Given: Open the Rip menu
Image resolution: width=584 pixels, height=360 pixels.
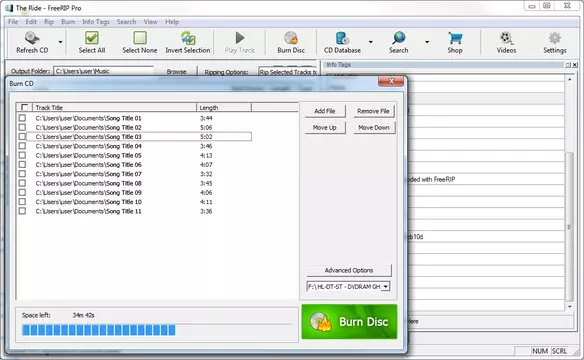Looking at the screenshot, I should [x=49, y=22].
